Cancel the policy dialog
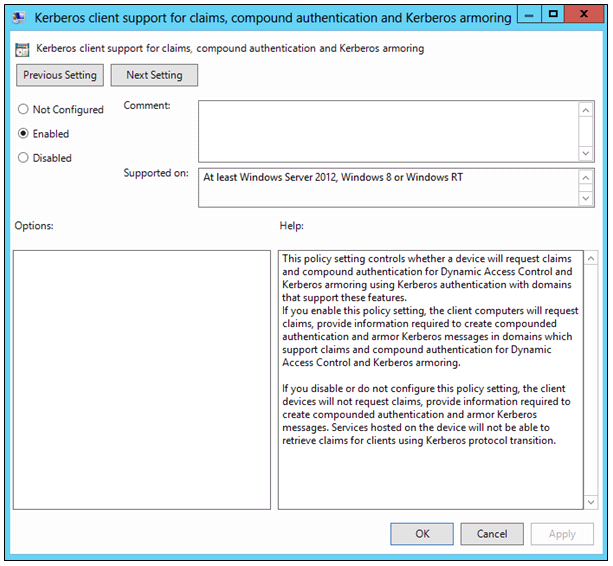 point(492,534)
